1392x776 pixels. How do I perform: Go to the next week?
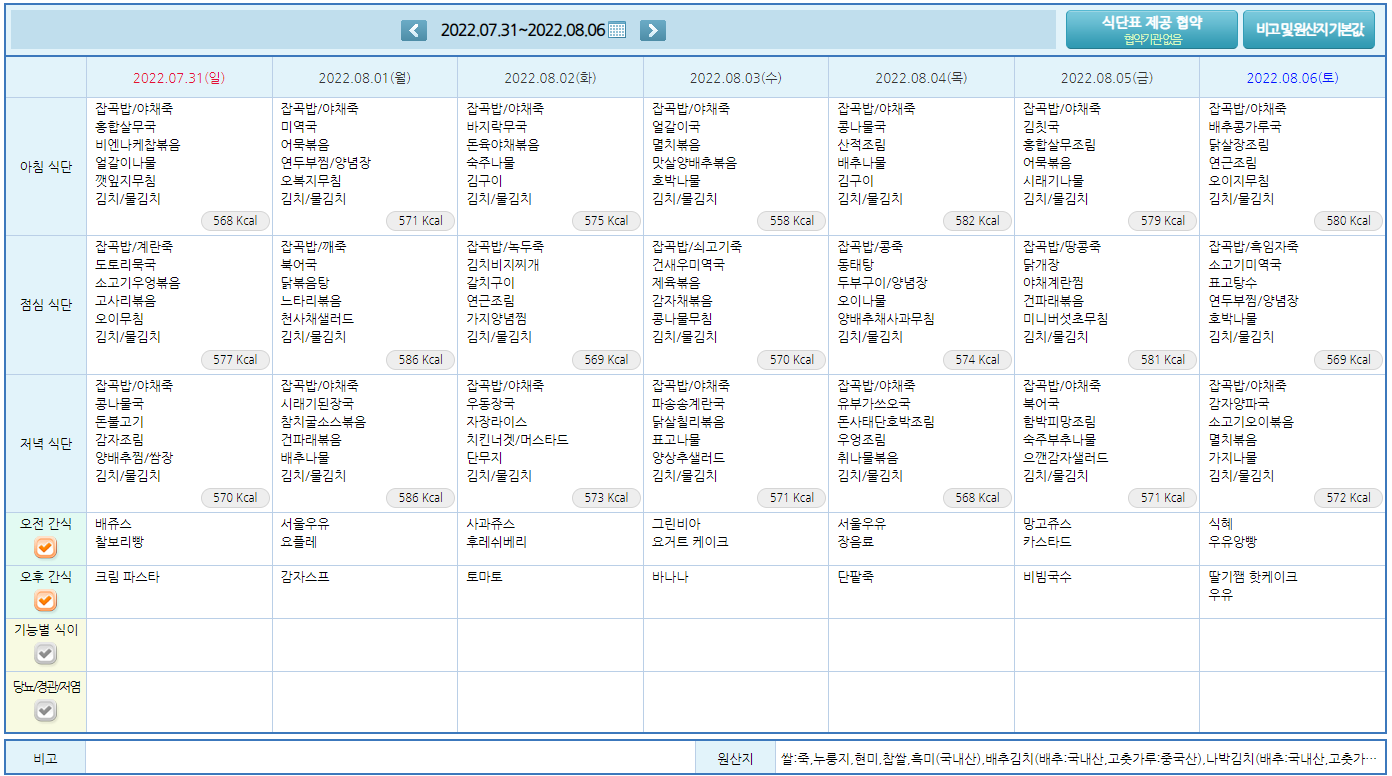(x=652, y=30)
